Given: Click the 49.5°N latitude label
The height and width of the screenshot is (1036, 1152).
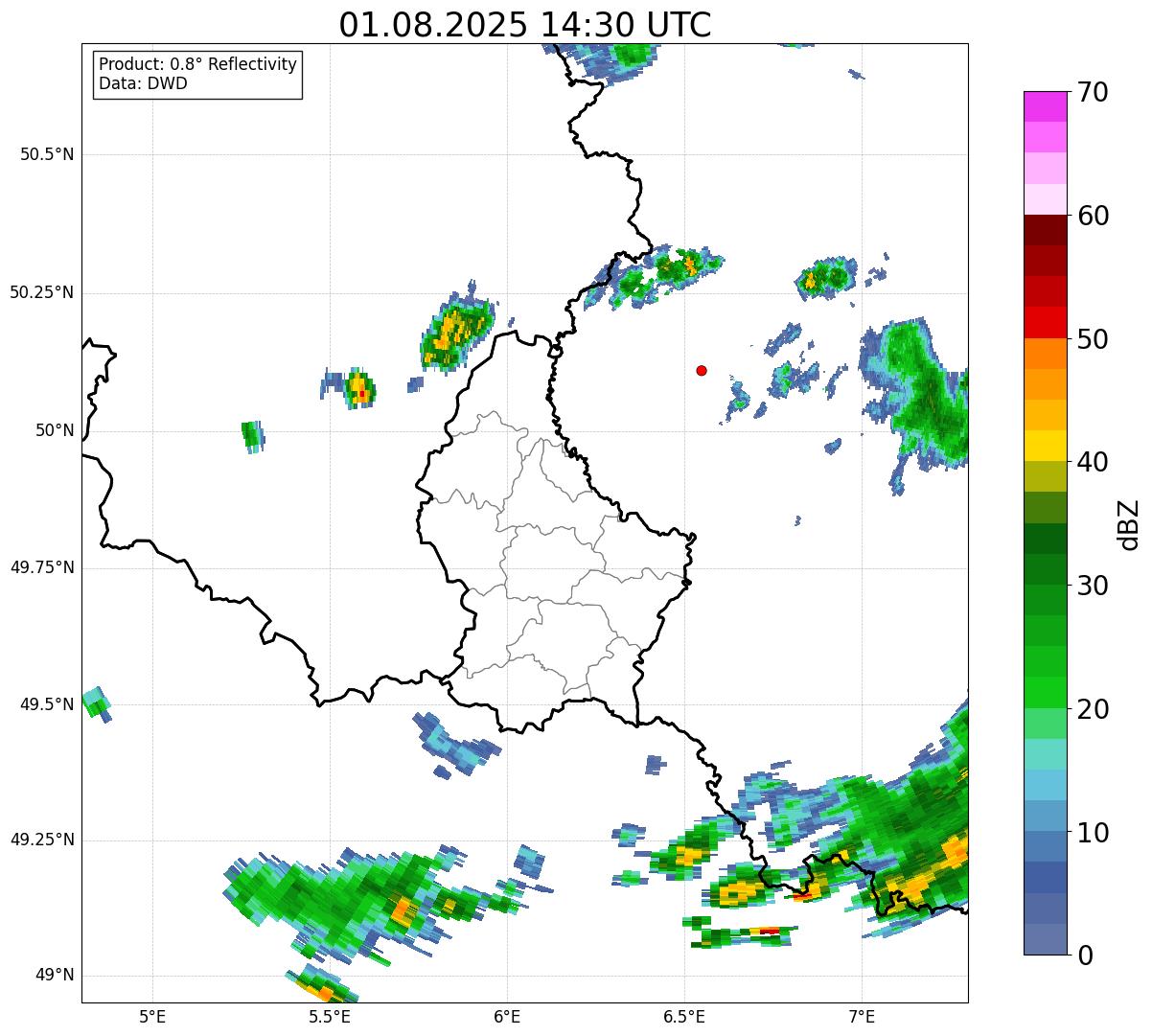Looking at the screenshot, I should pos(47,704).
